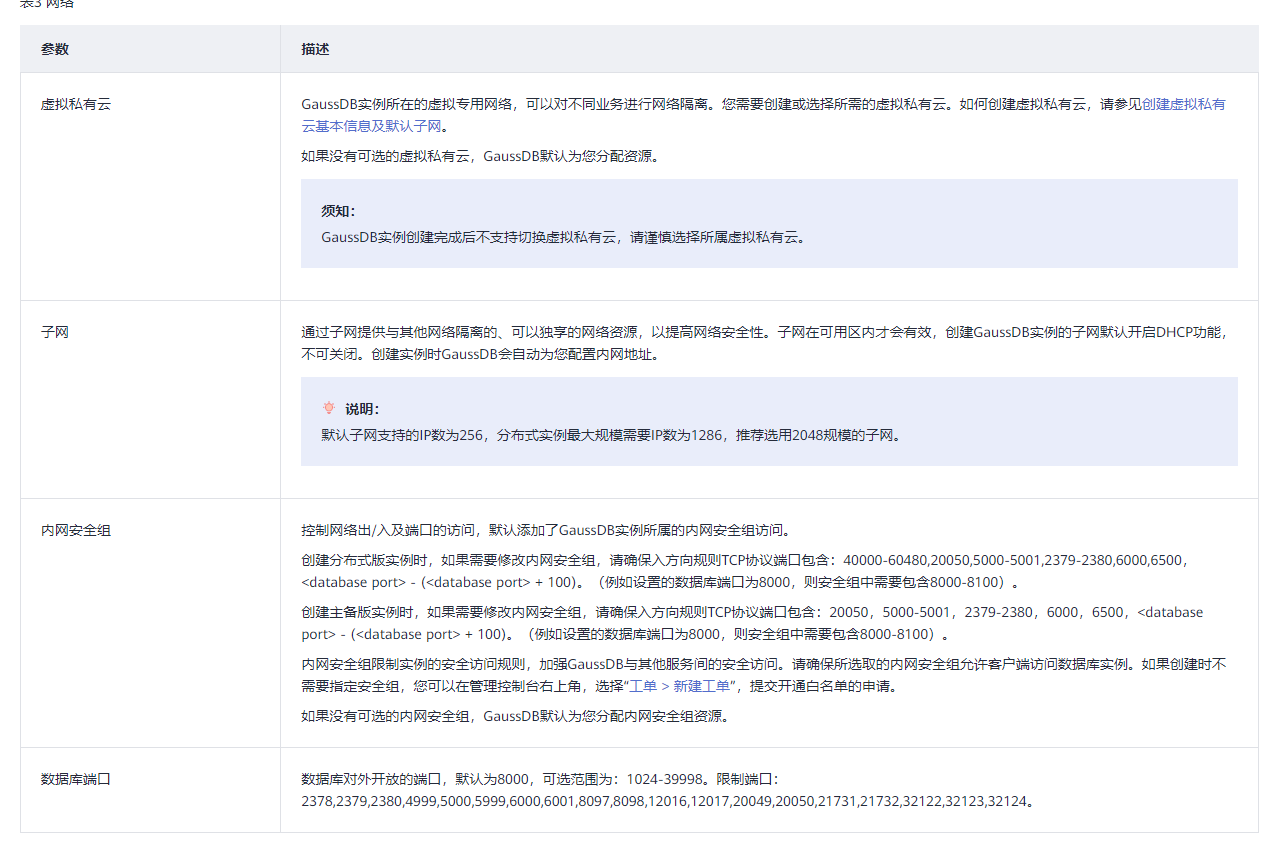Screen dimensions: 1281x841
Task: Select the 子网 parameter cell
Action: 150,400
